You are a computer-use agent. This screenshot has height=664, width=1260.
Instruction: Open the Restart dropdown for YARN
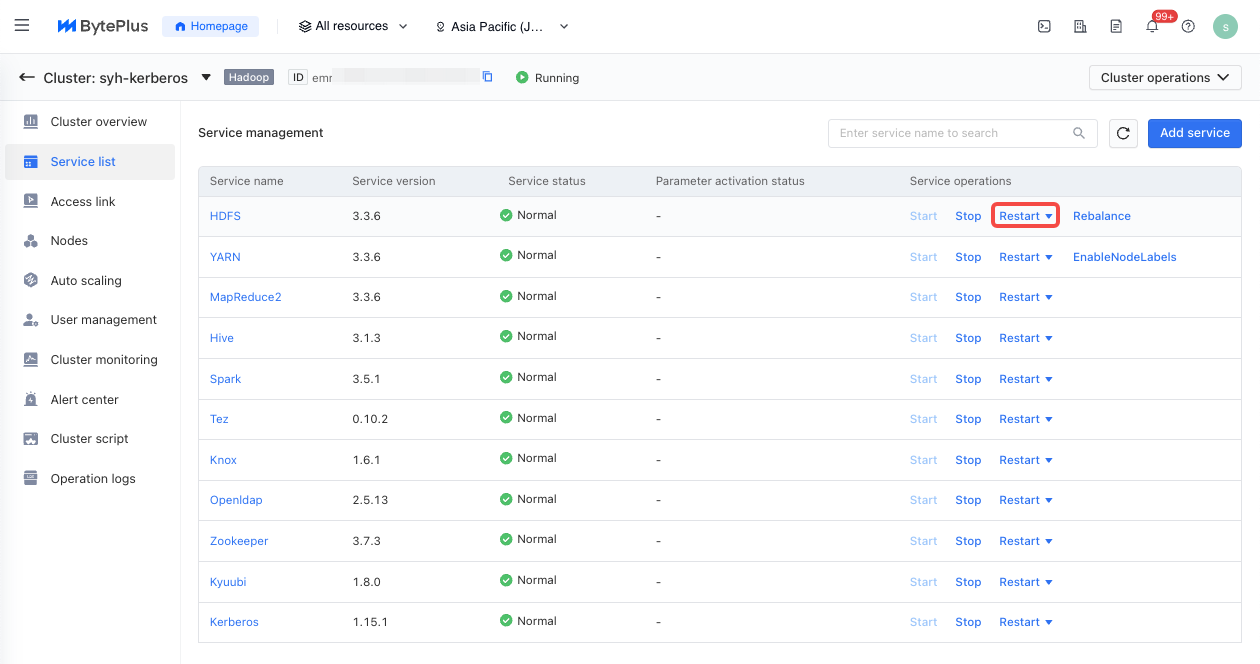pyautogui.click(x=1026, y=257)
